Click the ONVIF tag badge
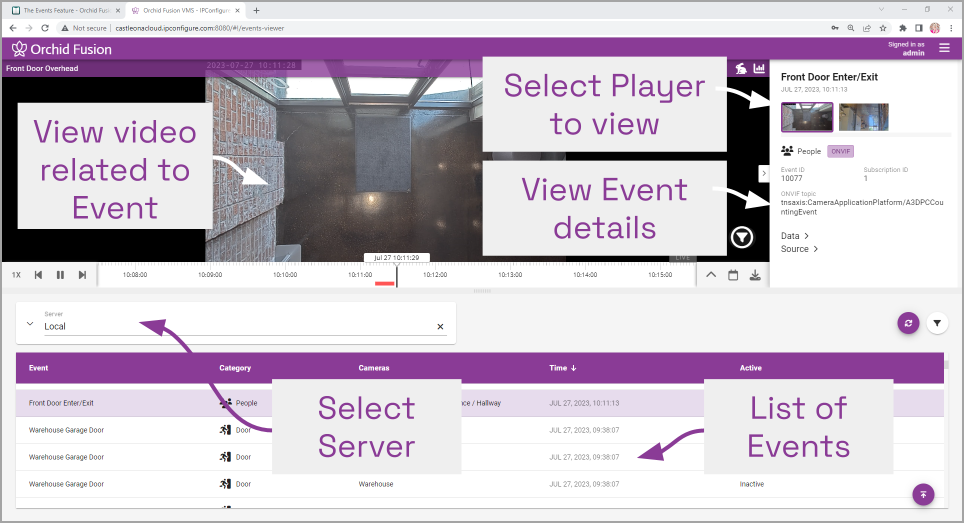 [840, 151]
